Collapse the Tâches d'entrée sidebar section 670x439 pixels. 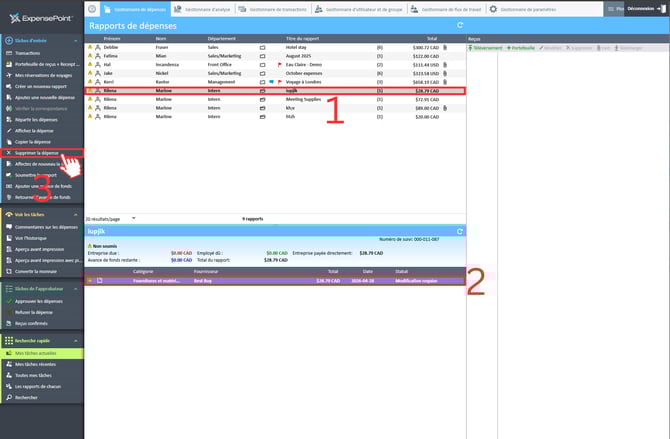pyautogui.click(x=78, y=40)
